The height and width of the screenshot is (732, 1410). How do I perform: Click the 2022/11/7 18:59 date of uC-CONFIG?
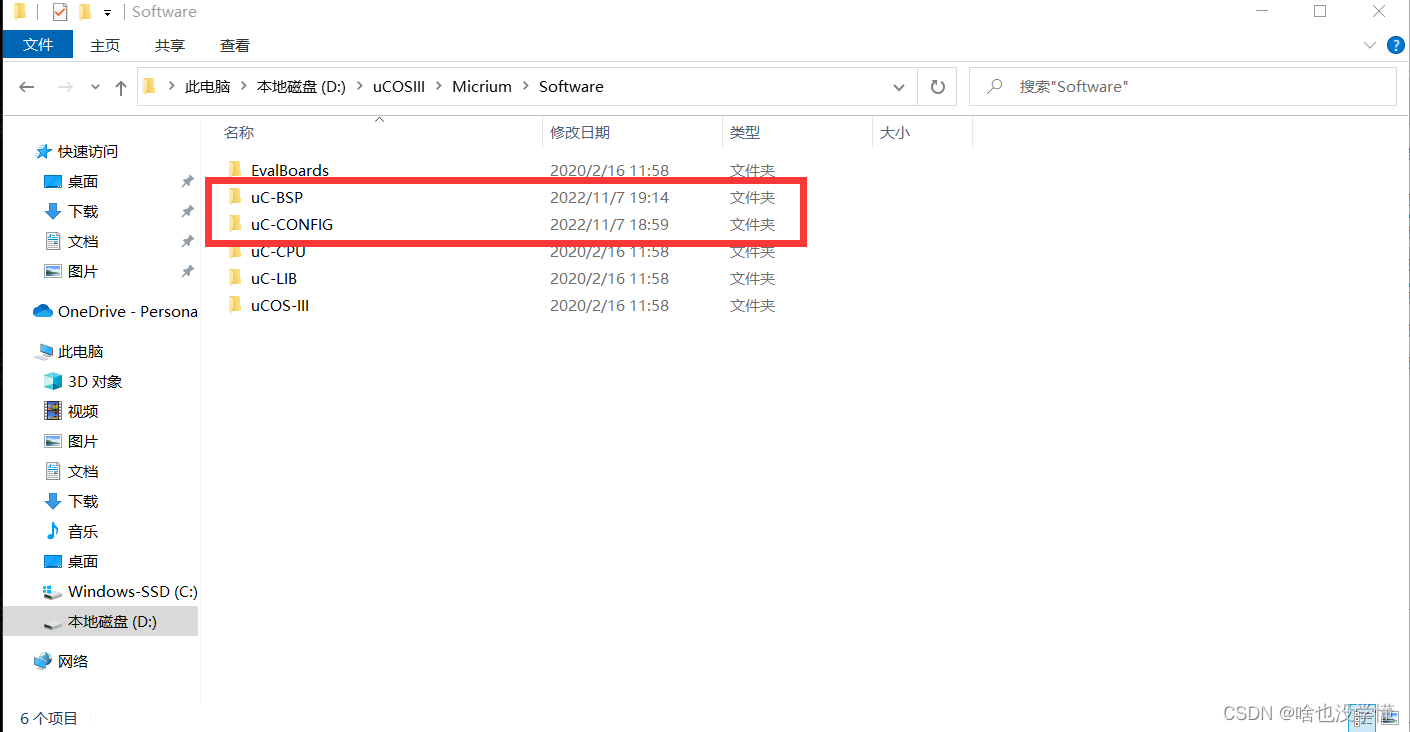(609, 224)
